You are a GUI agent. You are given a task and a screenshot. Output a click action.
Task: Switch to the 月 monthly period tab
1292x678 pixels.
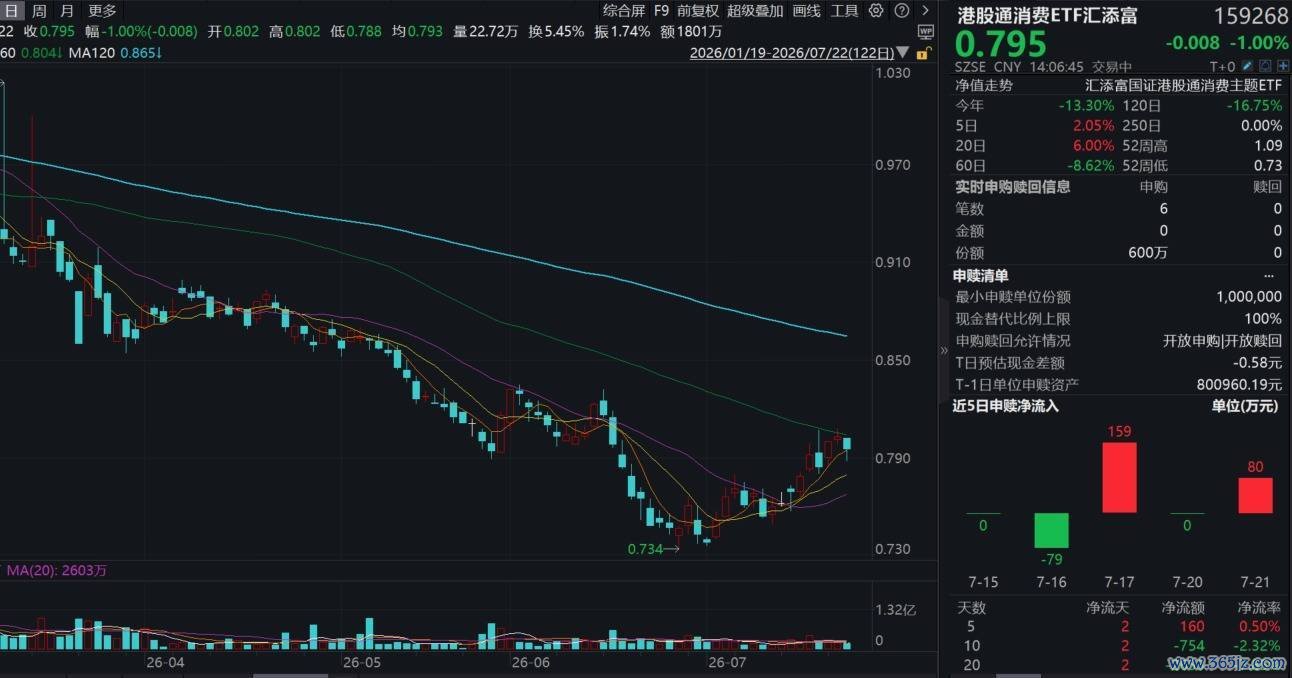click(x=67, y=11)
